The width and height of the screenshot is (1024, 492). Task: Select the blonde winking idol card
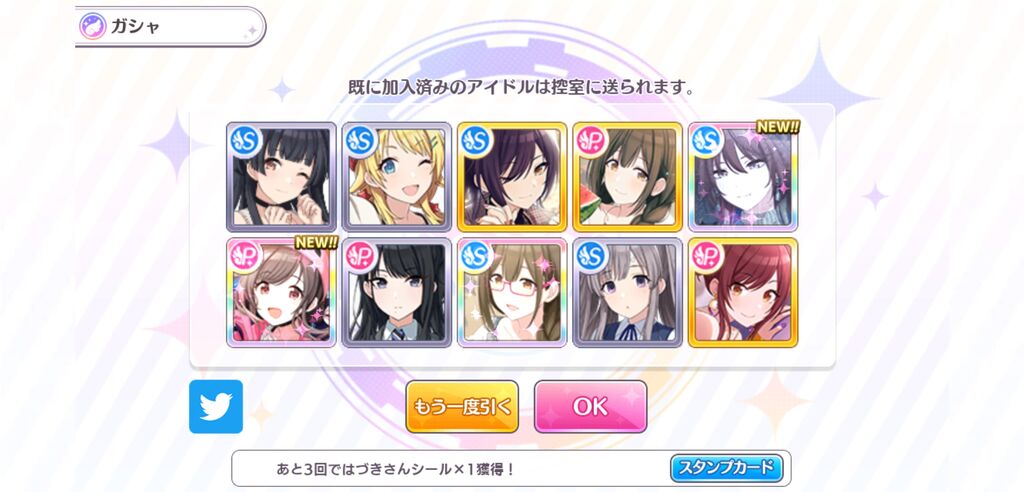(397, 176)
